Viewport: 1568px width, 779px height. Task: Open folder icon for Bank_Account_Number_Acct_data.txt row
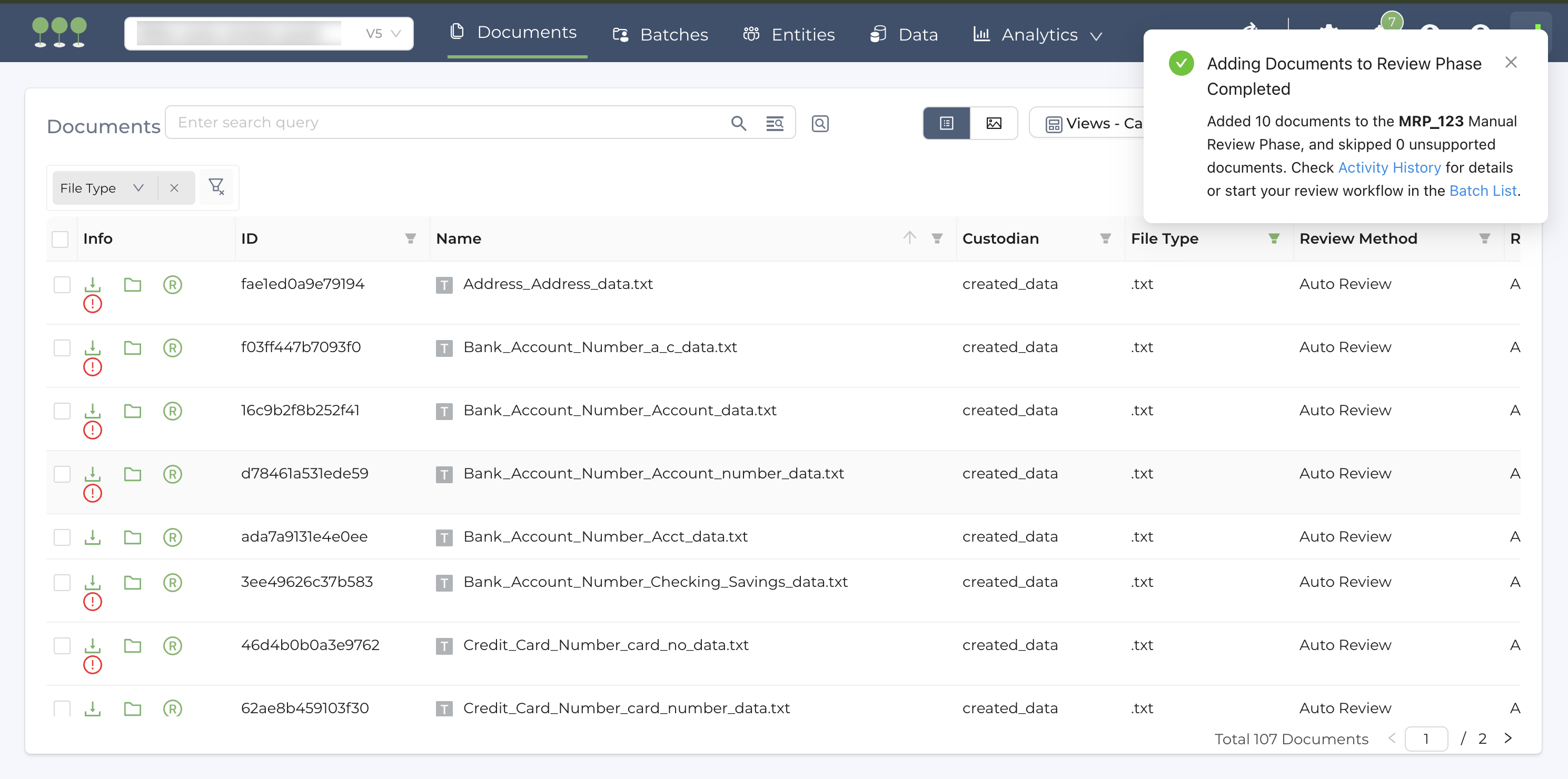(x=133, y=537)
